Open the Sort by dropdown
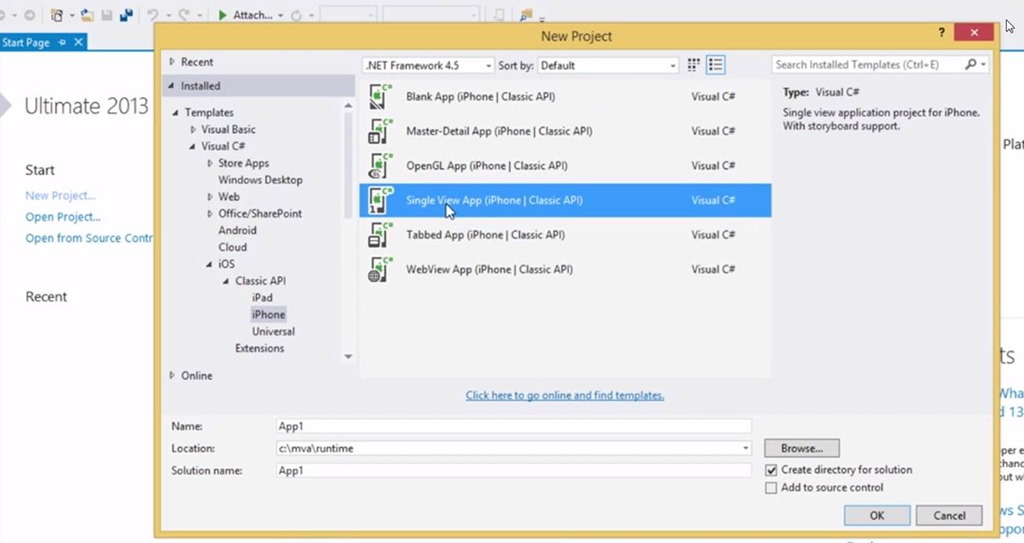The image size is (1024, 543). tap(608, 65)
